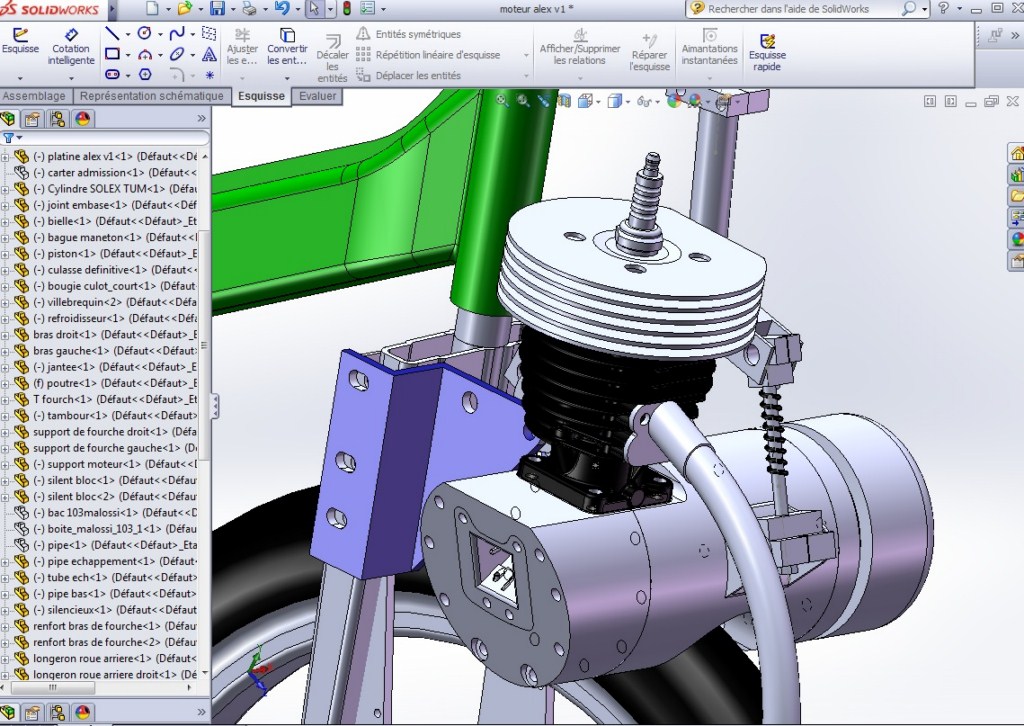The width and height of the screenshot is (1024, 726).
Task: Open Appearances color ball task pane
Action: tap(1017, 239)
